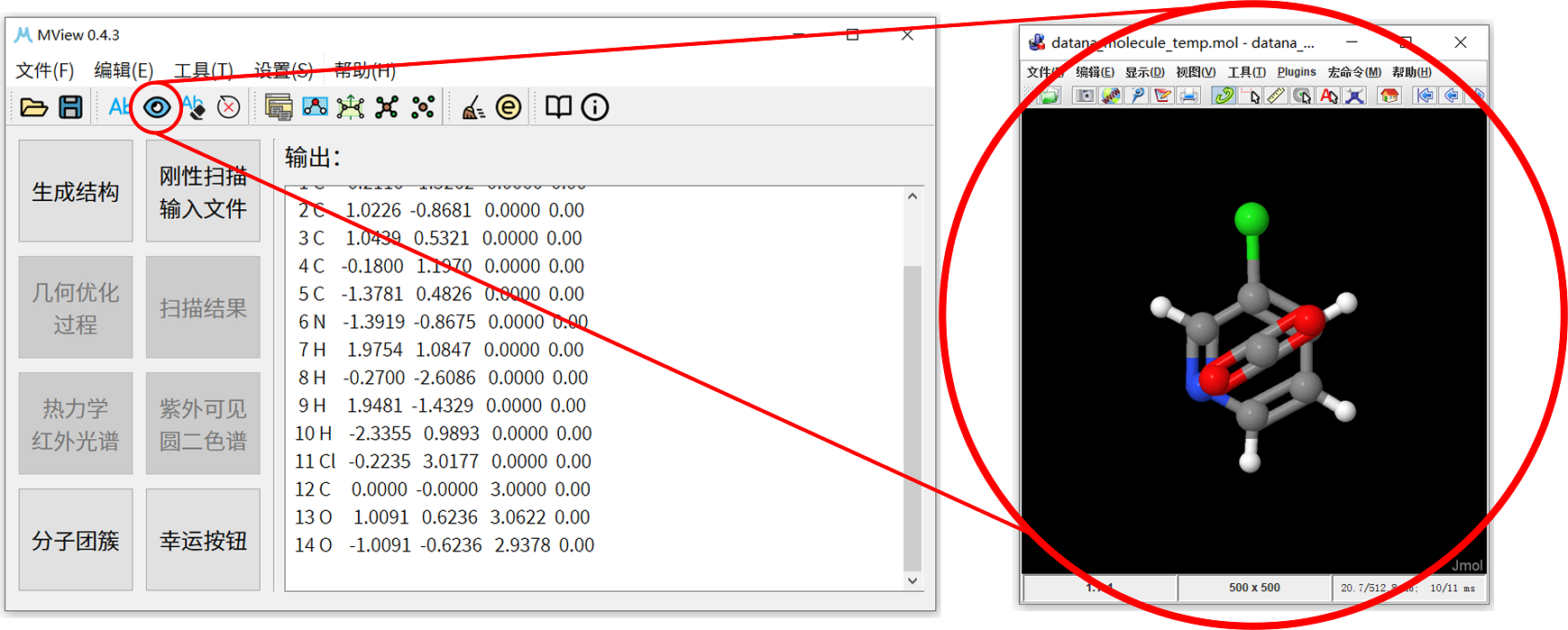The height and width of the screenshot is (630, 1568).
Task: Open 帮助(H) menu in MView
Action: click(x=364, y=70)
